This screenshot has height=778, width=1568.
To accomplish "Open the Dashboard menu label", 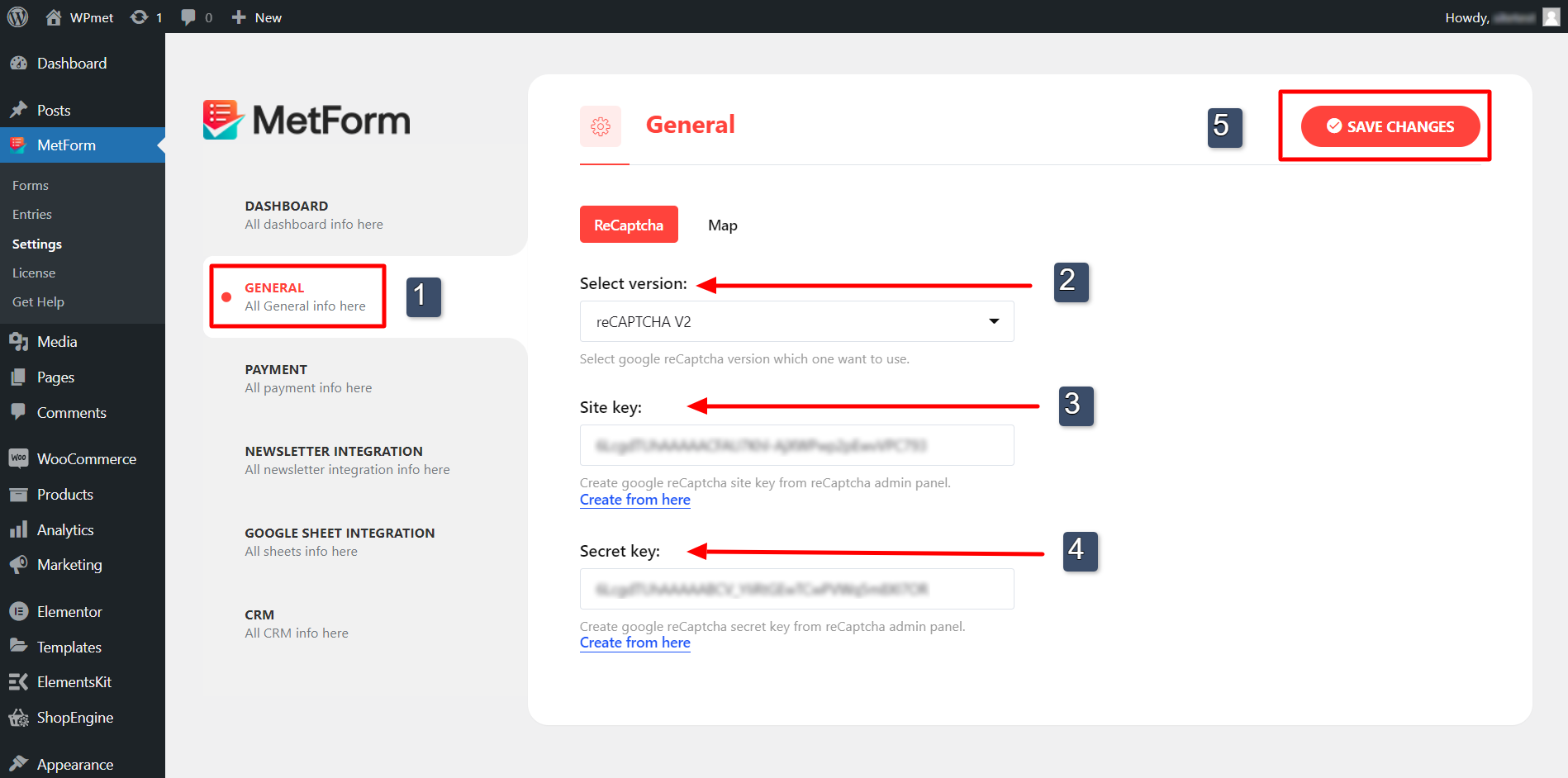I will coord(72,64).
